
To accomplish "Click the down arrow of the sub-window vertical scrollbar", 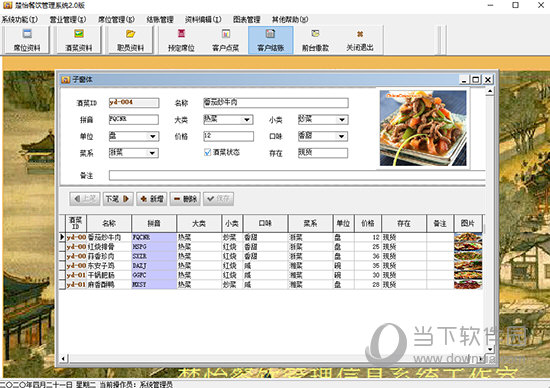I will 490,349.
